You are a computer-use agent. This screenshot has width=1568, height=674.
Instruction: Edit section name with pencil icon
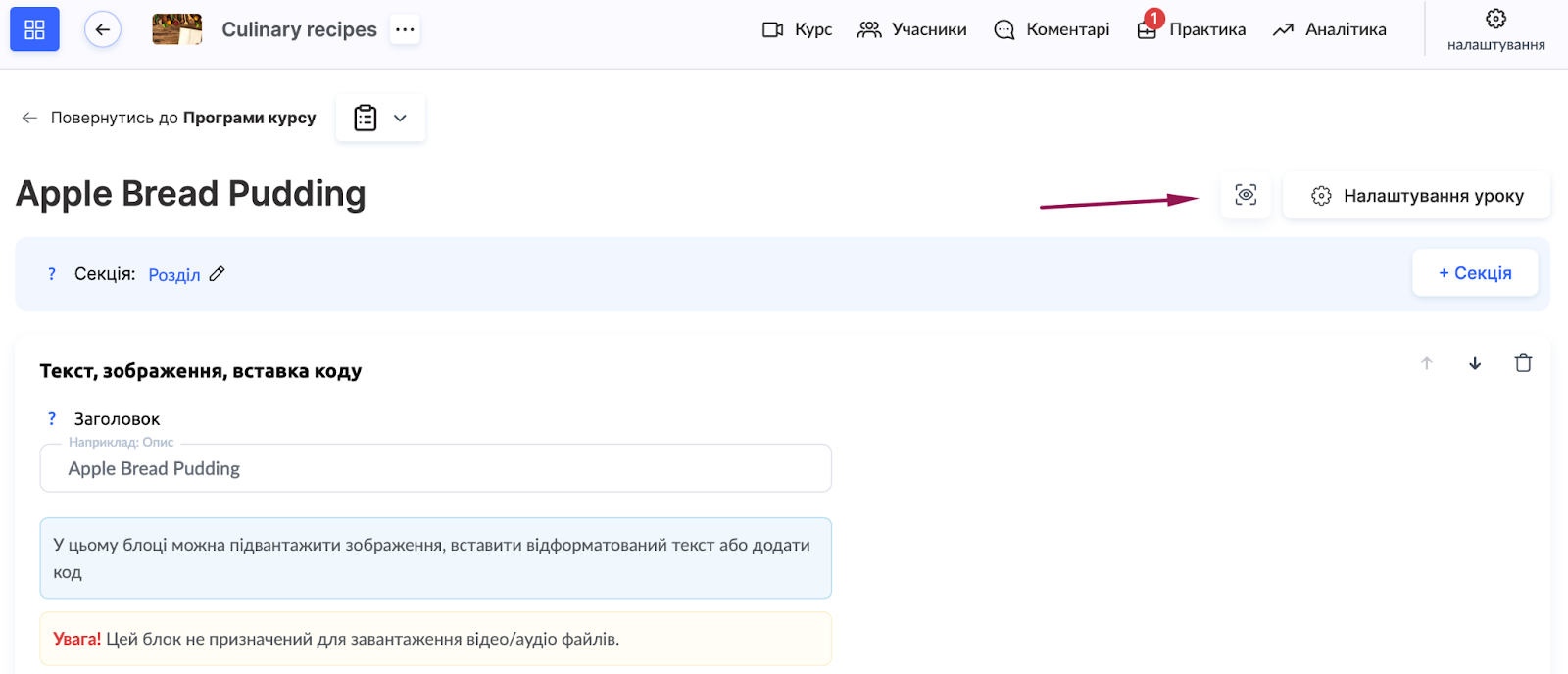pyautogui.click(x=218, y=274)
